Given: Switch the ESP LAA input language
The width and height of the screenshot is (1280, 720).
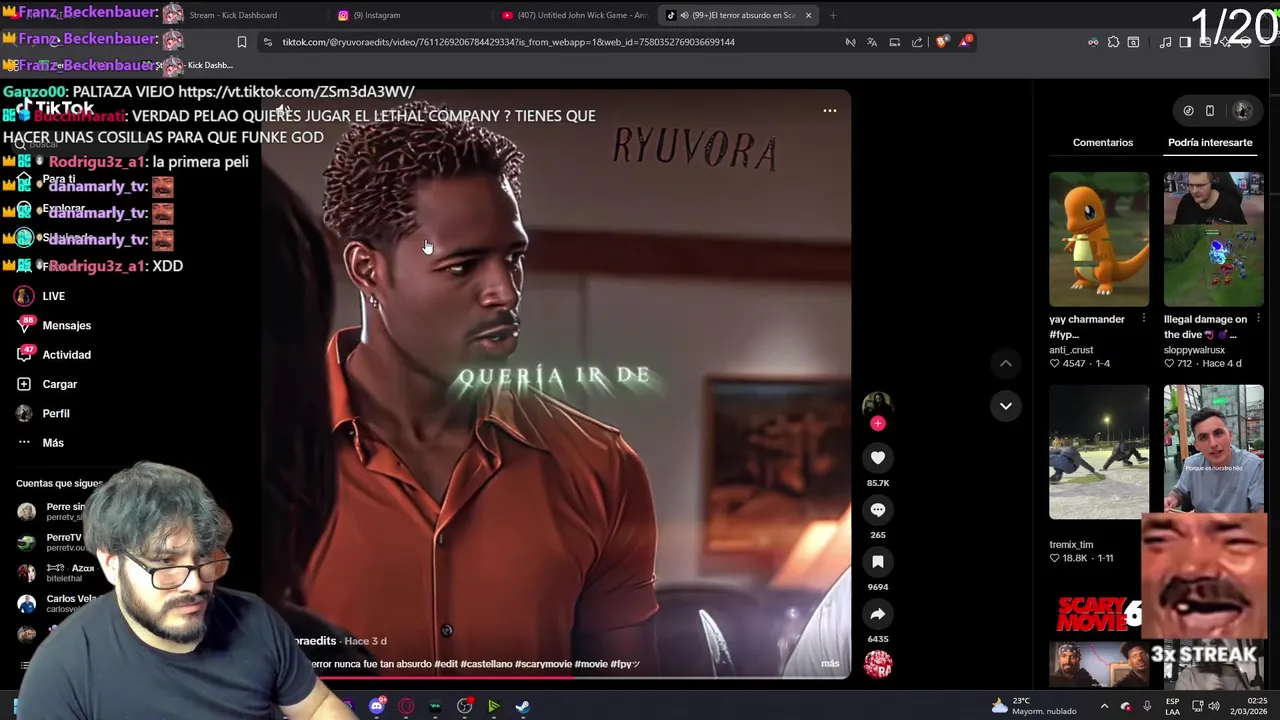Looking at the screenshot, I should [x=1173, y=706].
